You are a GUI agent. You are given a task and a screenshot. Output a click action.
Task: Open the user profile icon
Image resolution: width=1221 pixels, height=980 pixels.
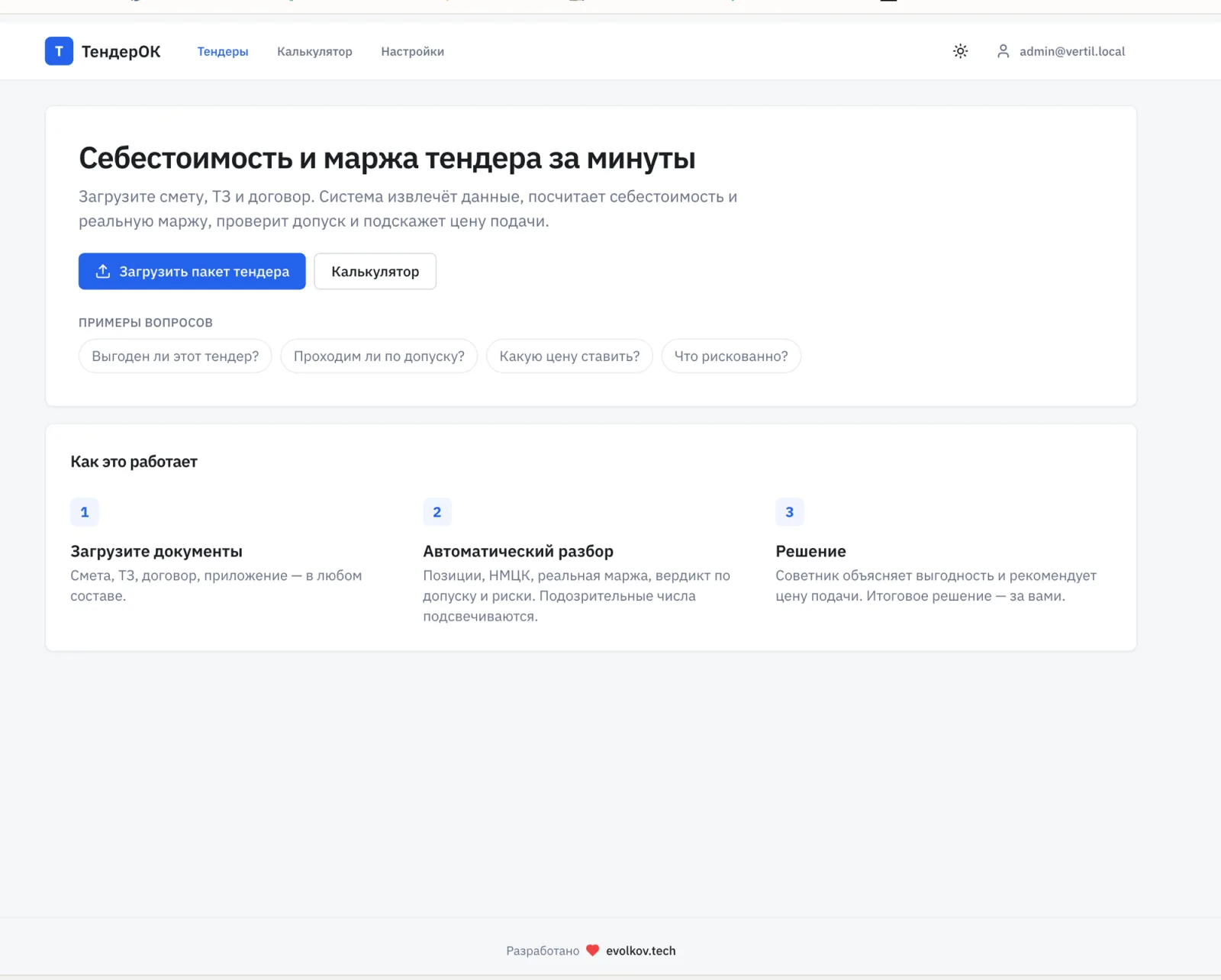point(1003,51)
